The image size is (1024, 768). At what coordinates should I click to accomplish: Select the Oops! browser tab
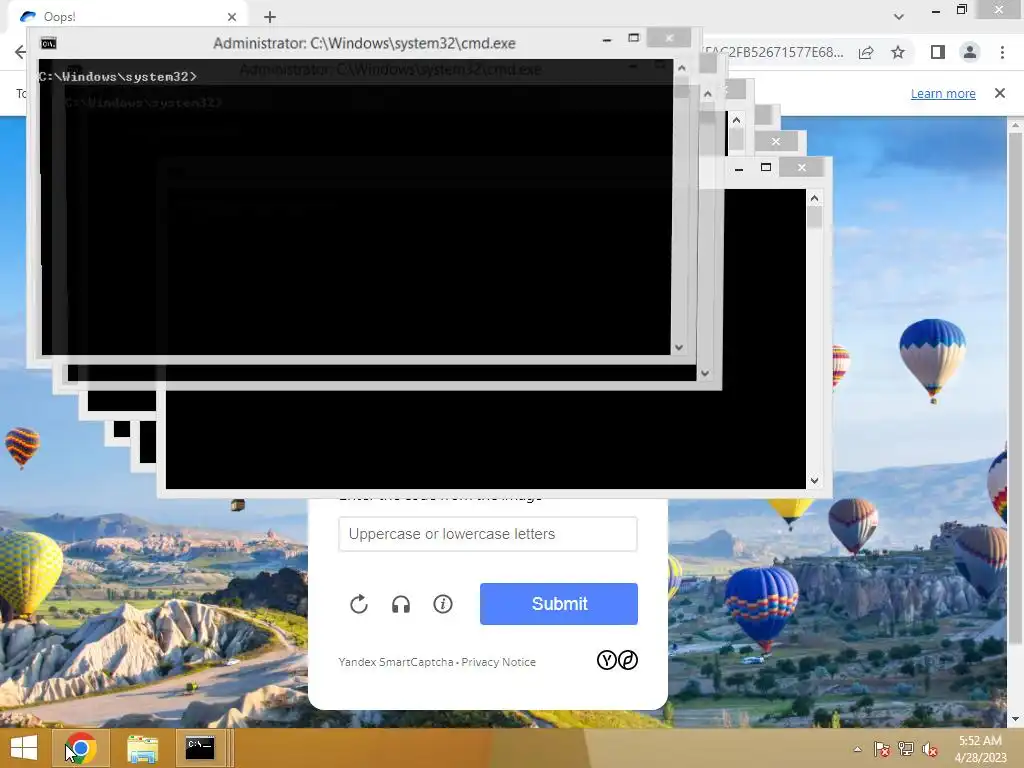coord(129,16)
